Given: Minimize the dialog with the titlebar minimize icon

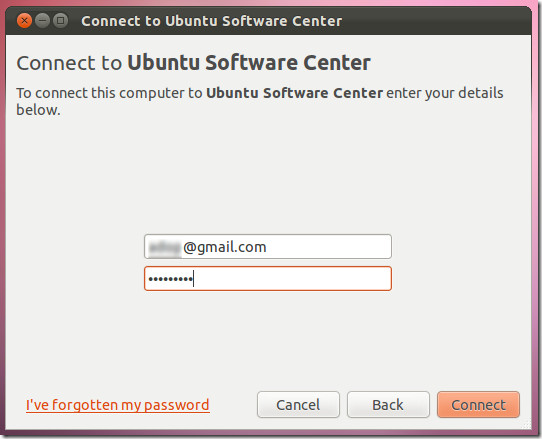Looking at the screenshot, I should [x=43, y=21].
